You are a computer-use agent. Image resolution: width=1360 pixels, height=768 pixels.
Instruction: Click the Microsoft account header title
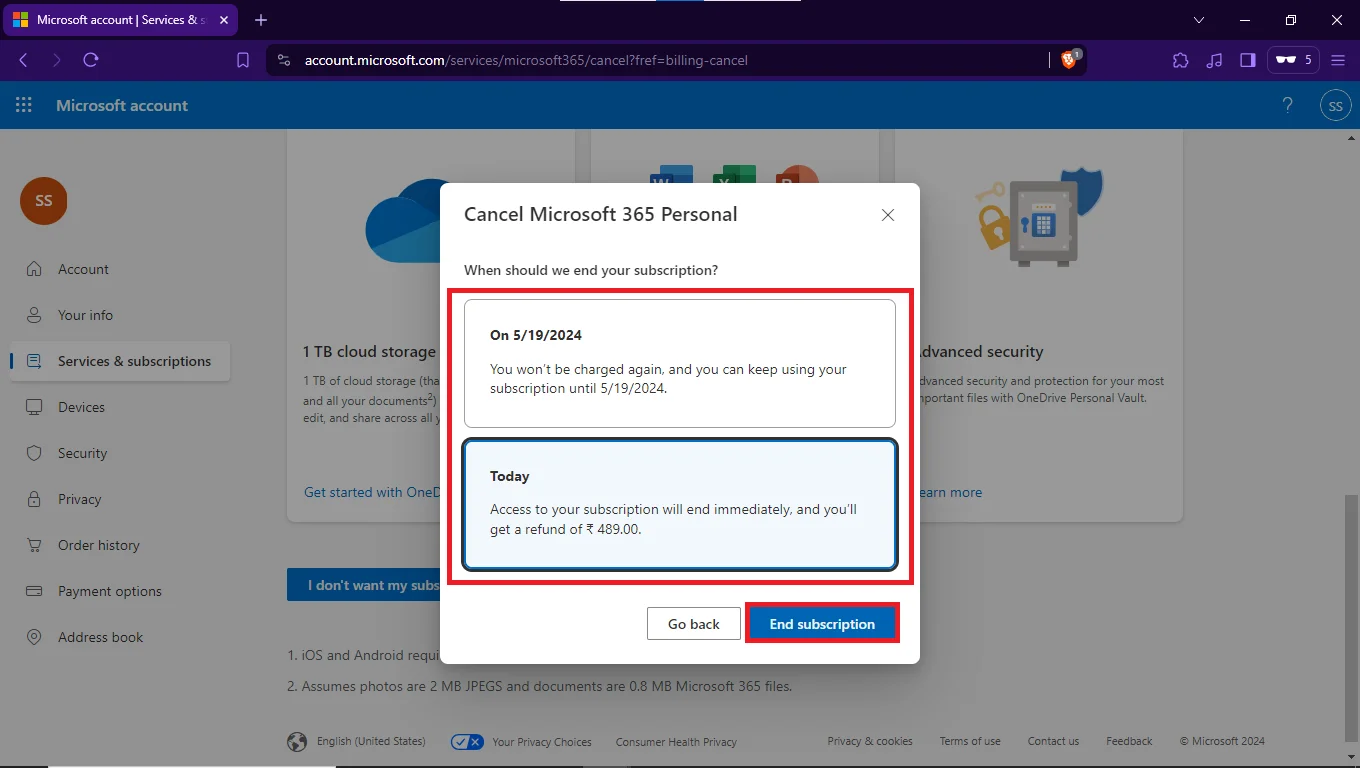pyautogui.click(x=122, y=105)
